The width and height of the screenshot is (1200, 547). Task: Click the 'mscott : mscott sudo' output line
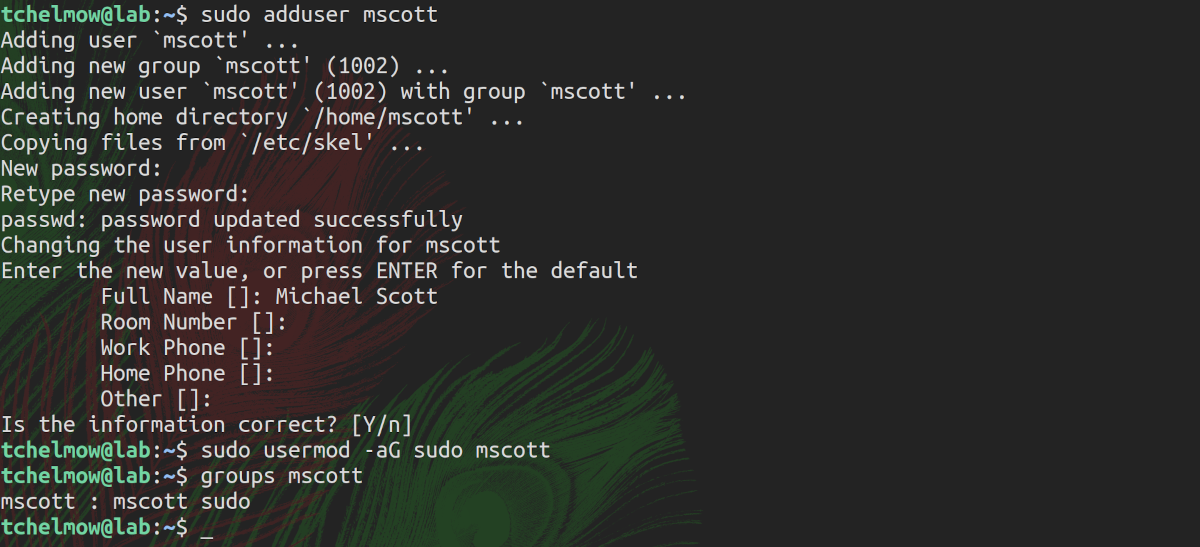(125, 501)
